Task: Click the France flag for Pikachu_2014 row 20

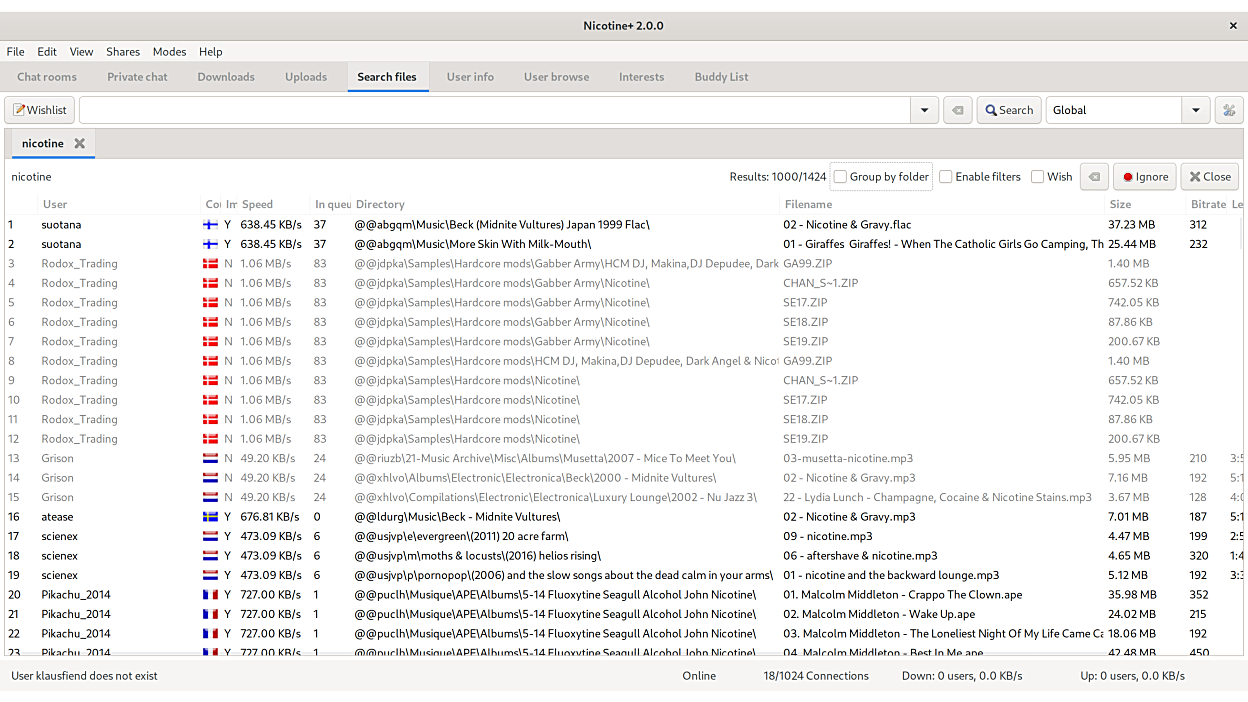Action: (x=211, y=595)
